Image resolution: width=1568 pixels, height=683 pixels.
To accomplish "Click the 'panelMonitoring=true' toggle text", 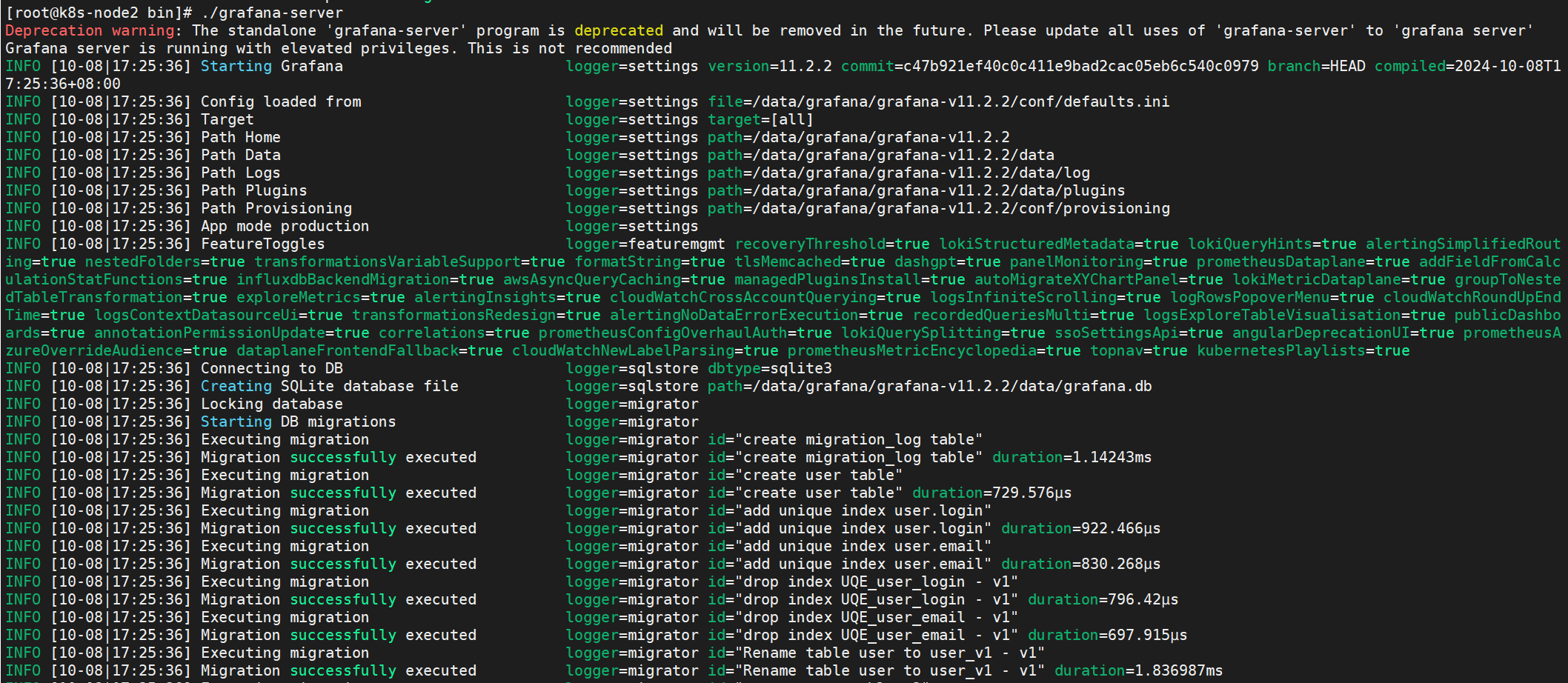I will (x=1099, y=261).
